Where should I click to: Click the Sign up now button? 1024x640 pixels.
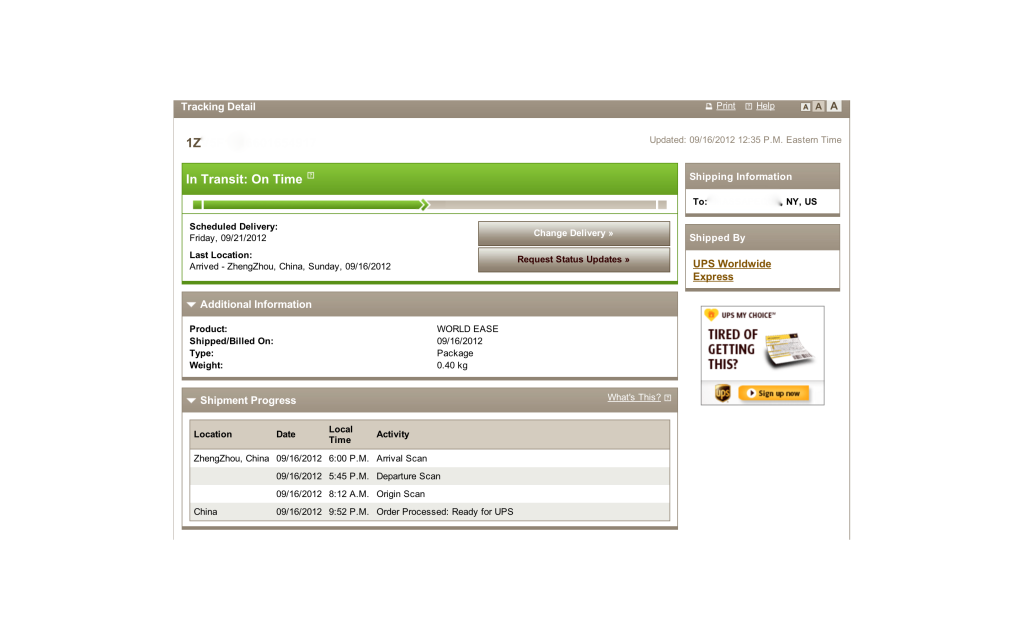(774, 393)
